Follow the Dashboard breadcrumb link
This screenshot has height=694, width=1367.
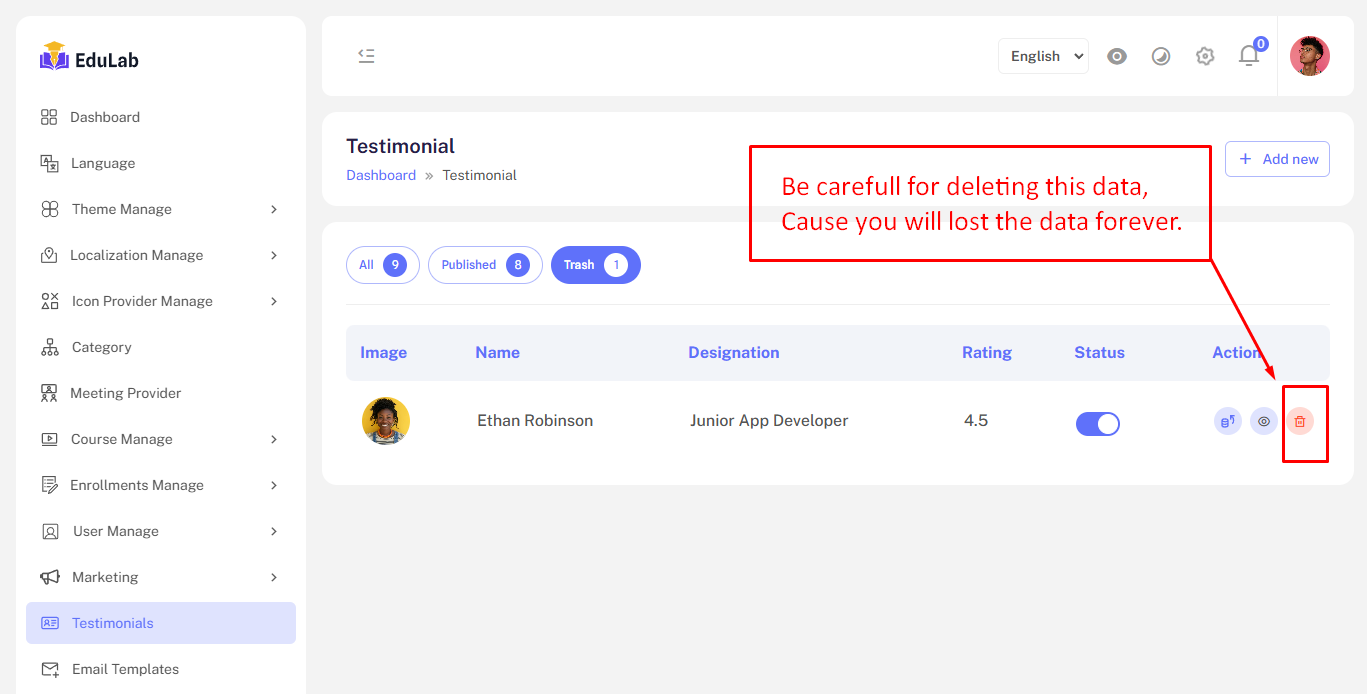click(381, 175)
